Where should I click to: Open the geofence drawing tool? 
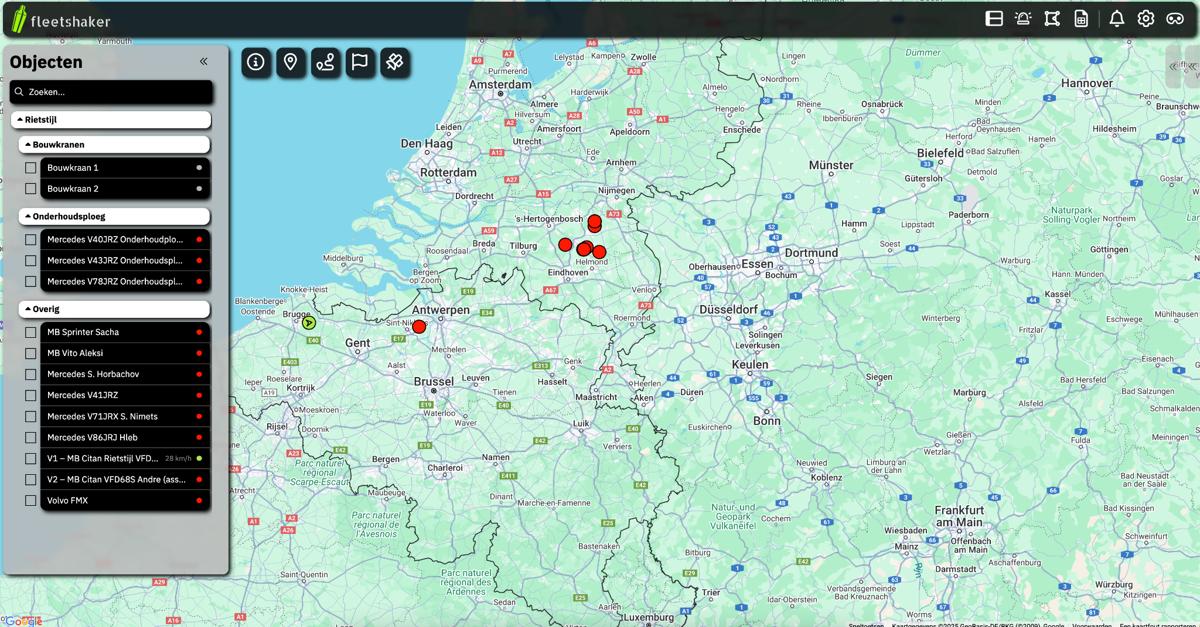1051,18
